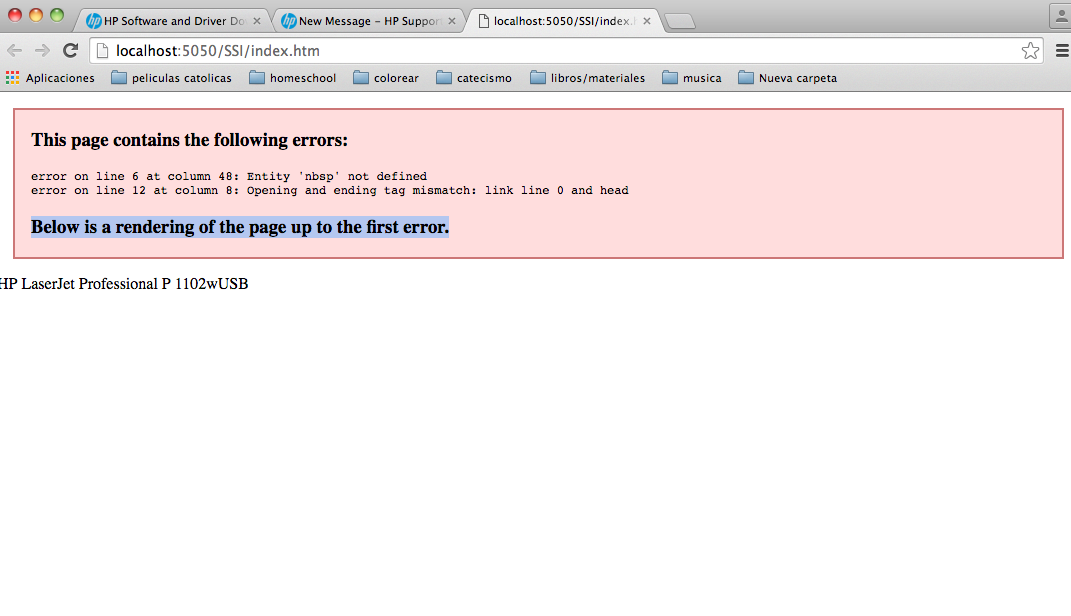Open the Chrome menu (hamburger icon)
The height and width of the screenshot is (616, 1071).
click(x=1062, y=51)
